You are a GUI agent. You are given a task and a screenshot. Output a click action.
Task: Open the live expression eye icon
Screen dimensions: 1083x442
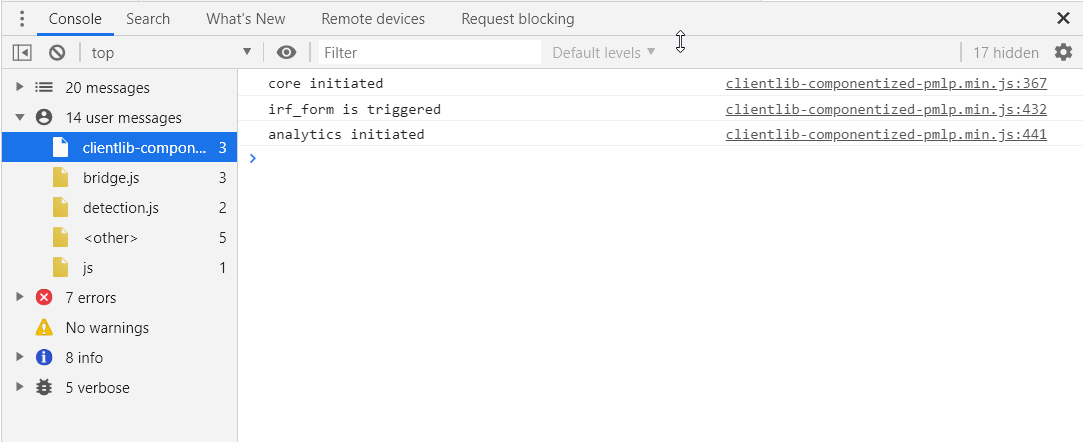coord(286,52)
